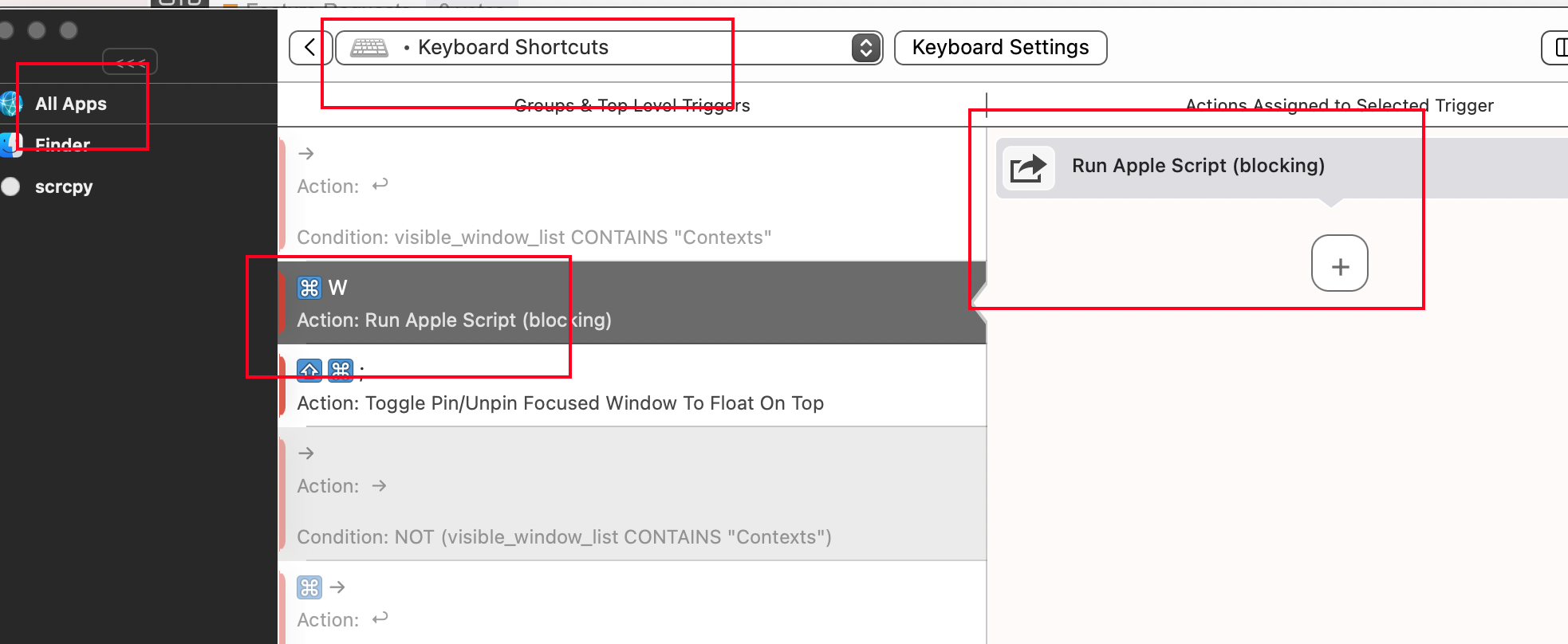The image size is (1568, 644).
Task: Click Actions Assigned to Selected Trigger header
Action: 1340,105
